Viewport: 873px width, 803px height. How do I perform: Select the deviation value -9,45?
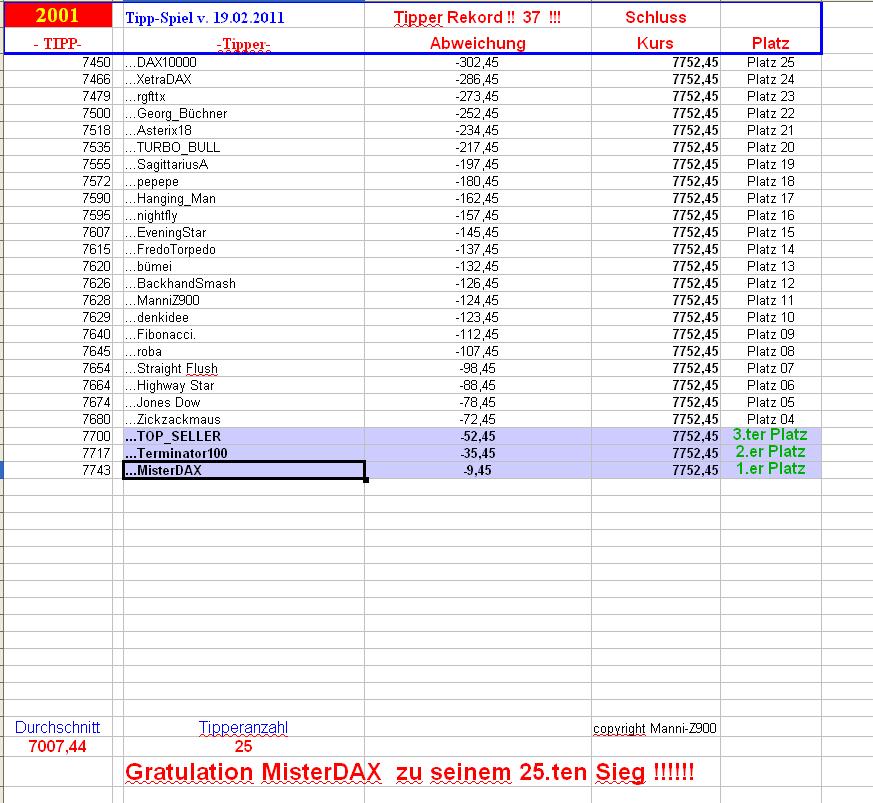477,470
